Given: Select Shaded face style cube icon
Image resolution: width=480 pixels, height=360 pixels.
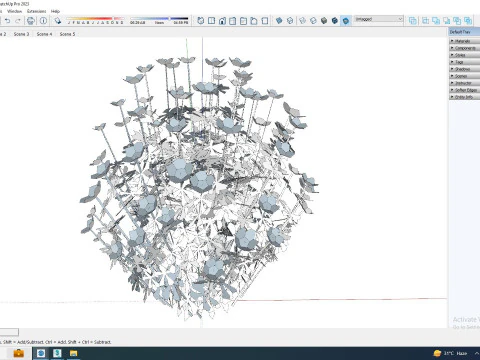Looking at the screenshot, I should tap(324, 21).
